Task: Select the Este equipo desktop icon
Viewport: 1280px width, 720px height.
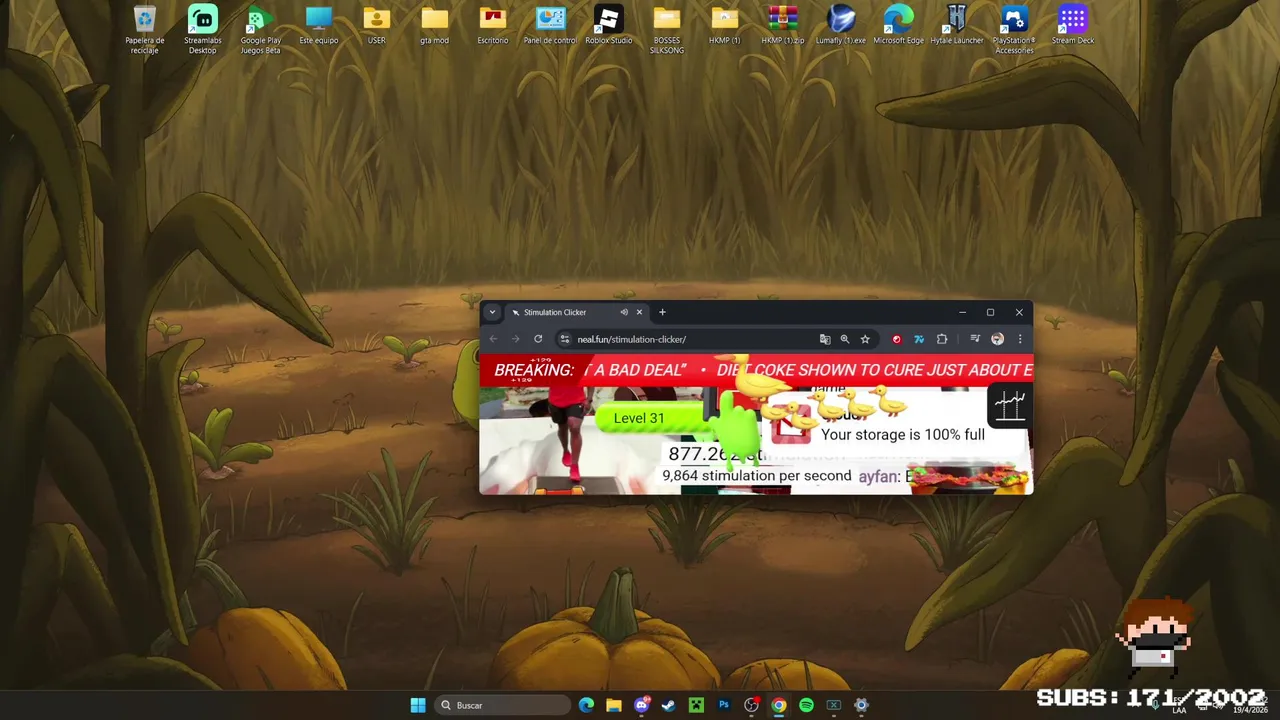Action: tap(319, 25)
